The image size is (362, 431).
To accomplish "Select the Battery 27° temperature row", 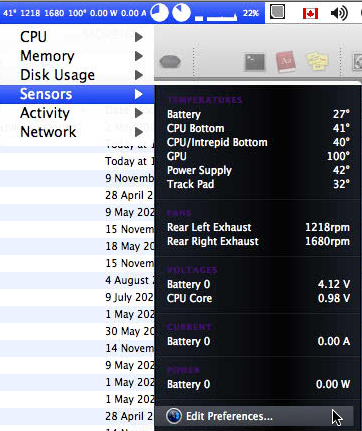I will coord(258,114).
